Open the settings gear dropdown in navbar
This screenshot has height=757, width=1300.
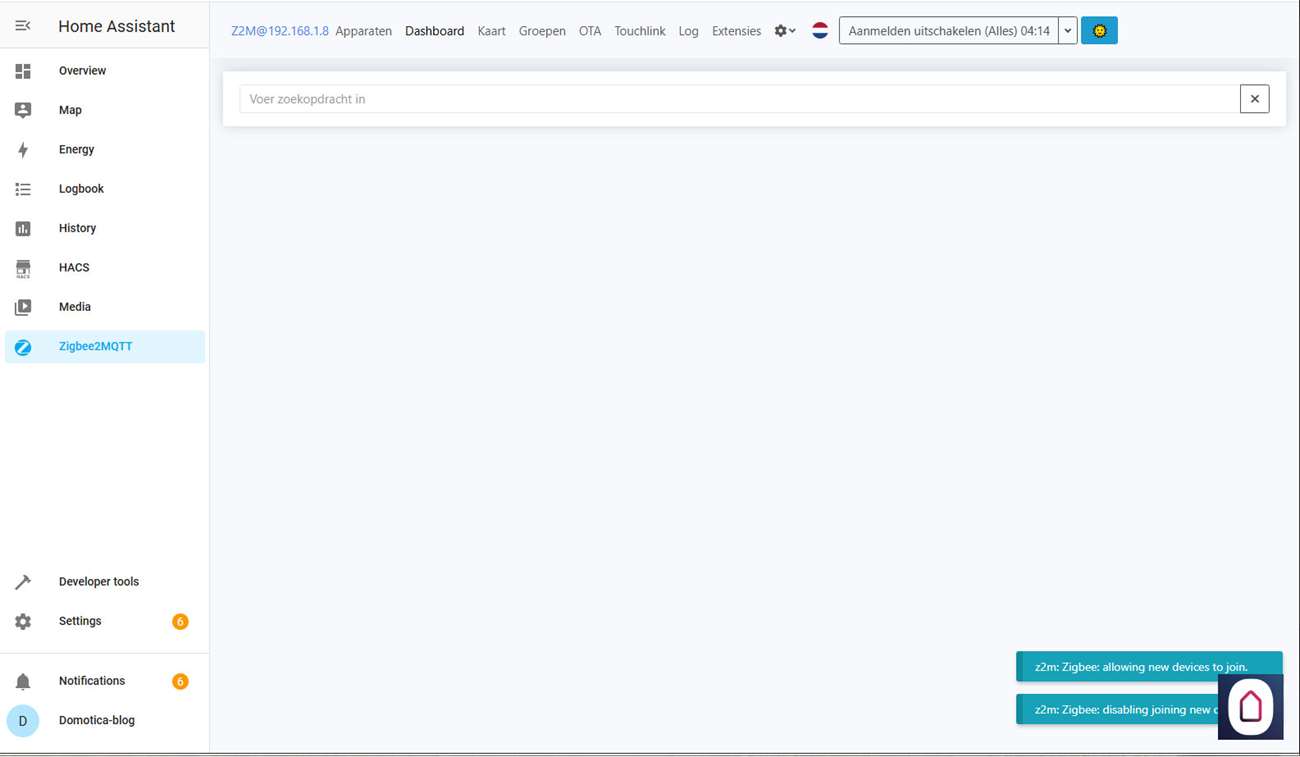(x=785, y=31)
